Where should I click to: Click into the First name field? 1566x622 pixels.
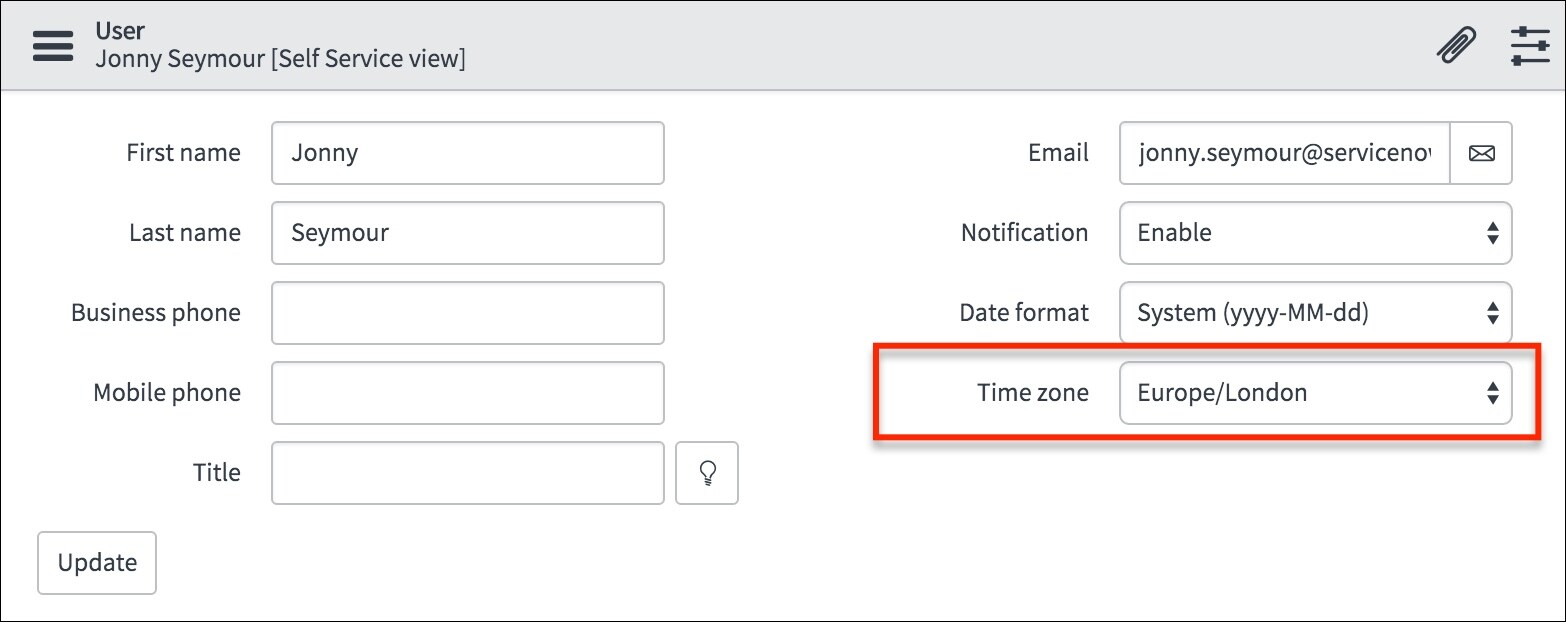click(x=467, y=153)
